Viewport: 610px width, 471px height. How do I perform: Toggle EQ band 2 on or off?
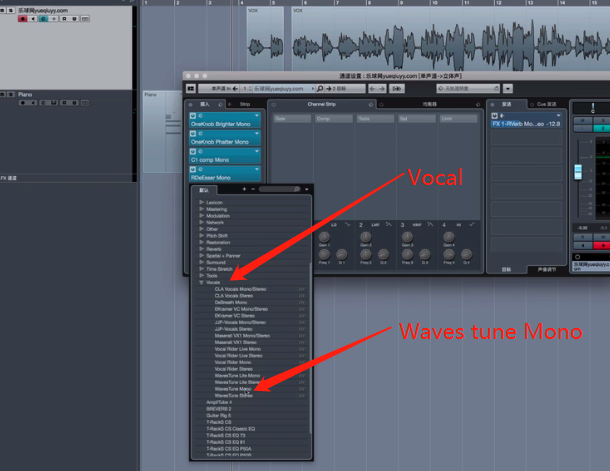361,225
